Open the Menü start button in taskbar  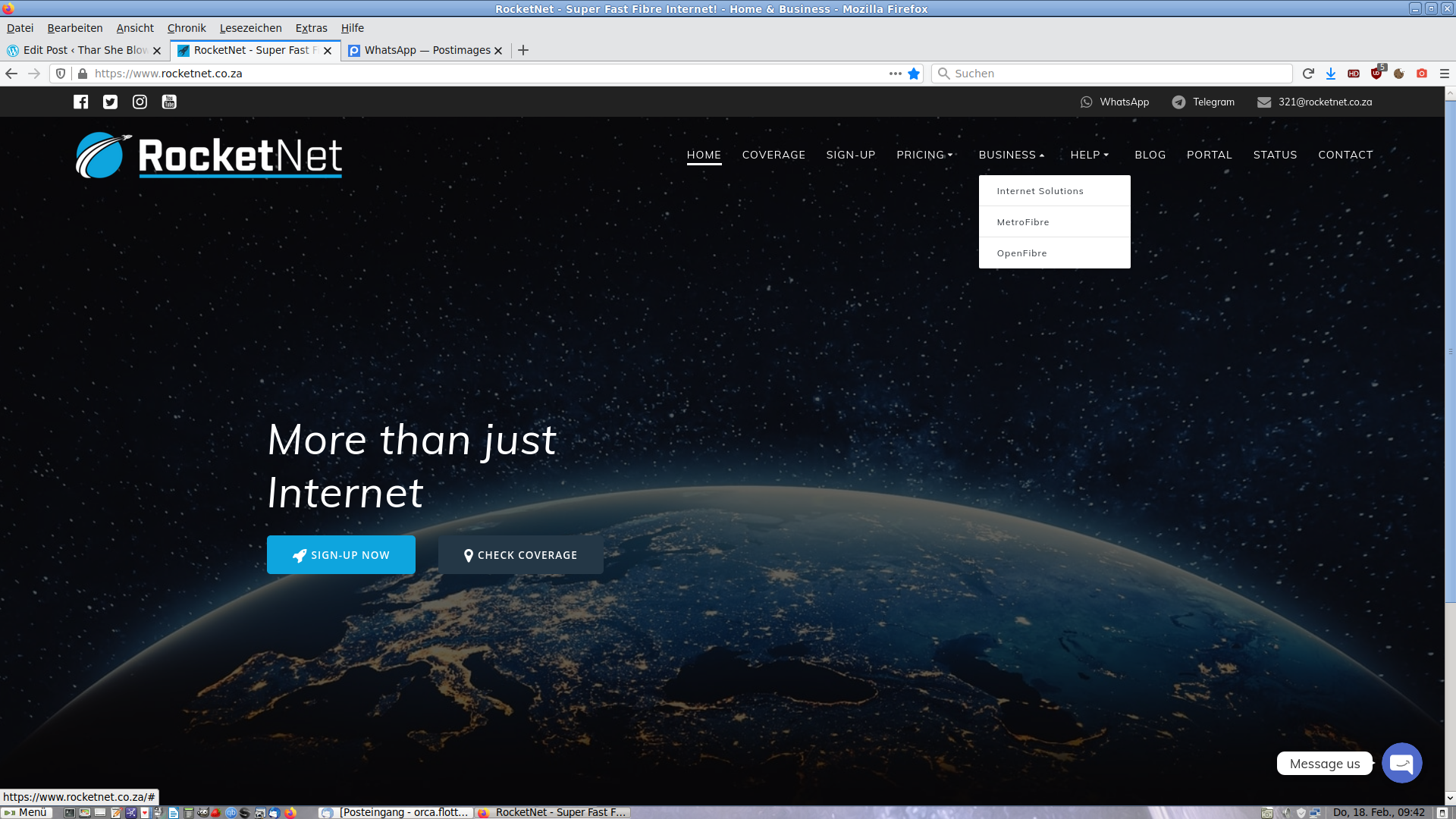click(x=26, y=812)
